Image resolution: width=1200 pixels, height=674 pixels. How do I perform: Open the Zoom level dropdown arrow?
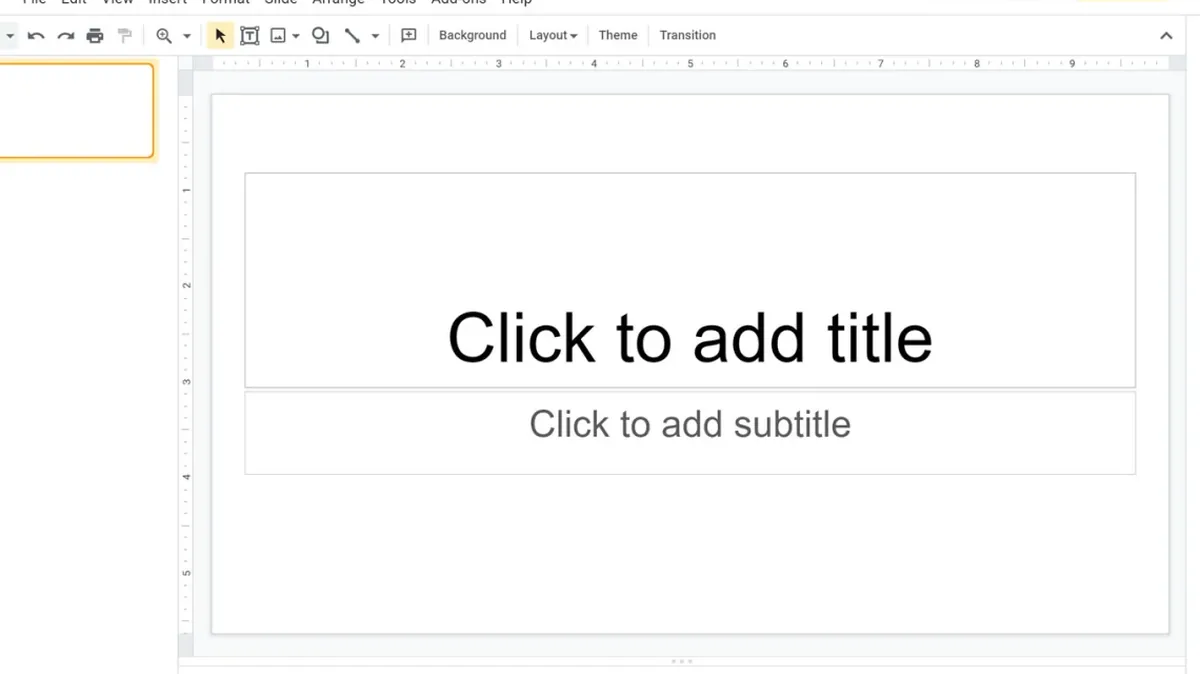coord(187,36)
